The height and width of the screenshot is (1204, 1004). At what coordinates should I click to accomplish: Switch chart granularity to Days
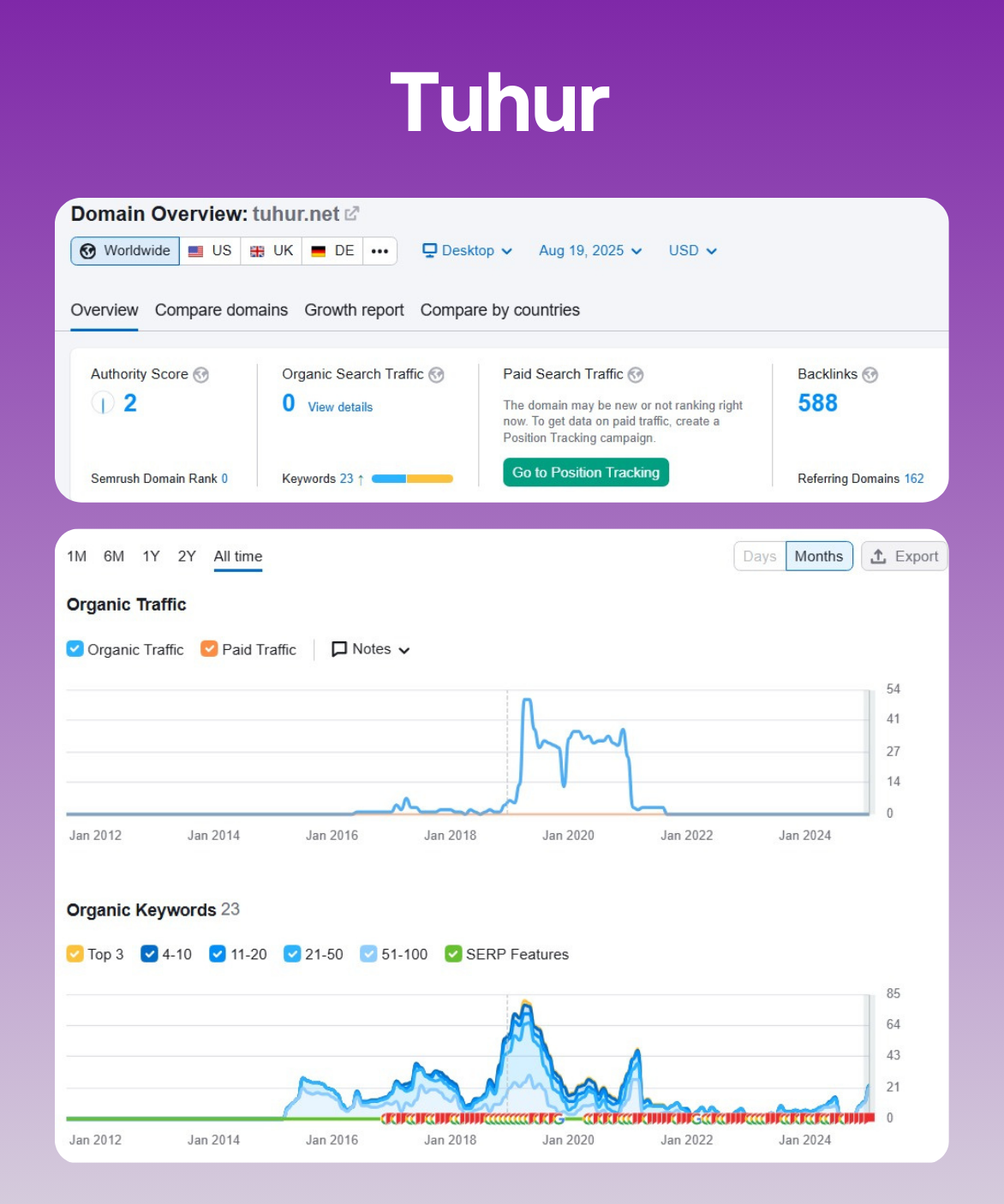pyautogui.click(x=760, y=557)
